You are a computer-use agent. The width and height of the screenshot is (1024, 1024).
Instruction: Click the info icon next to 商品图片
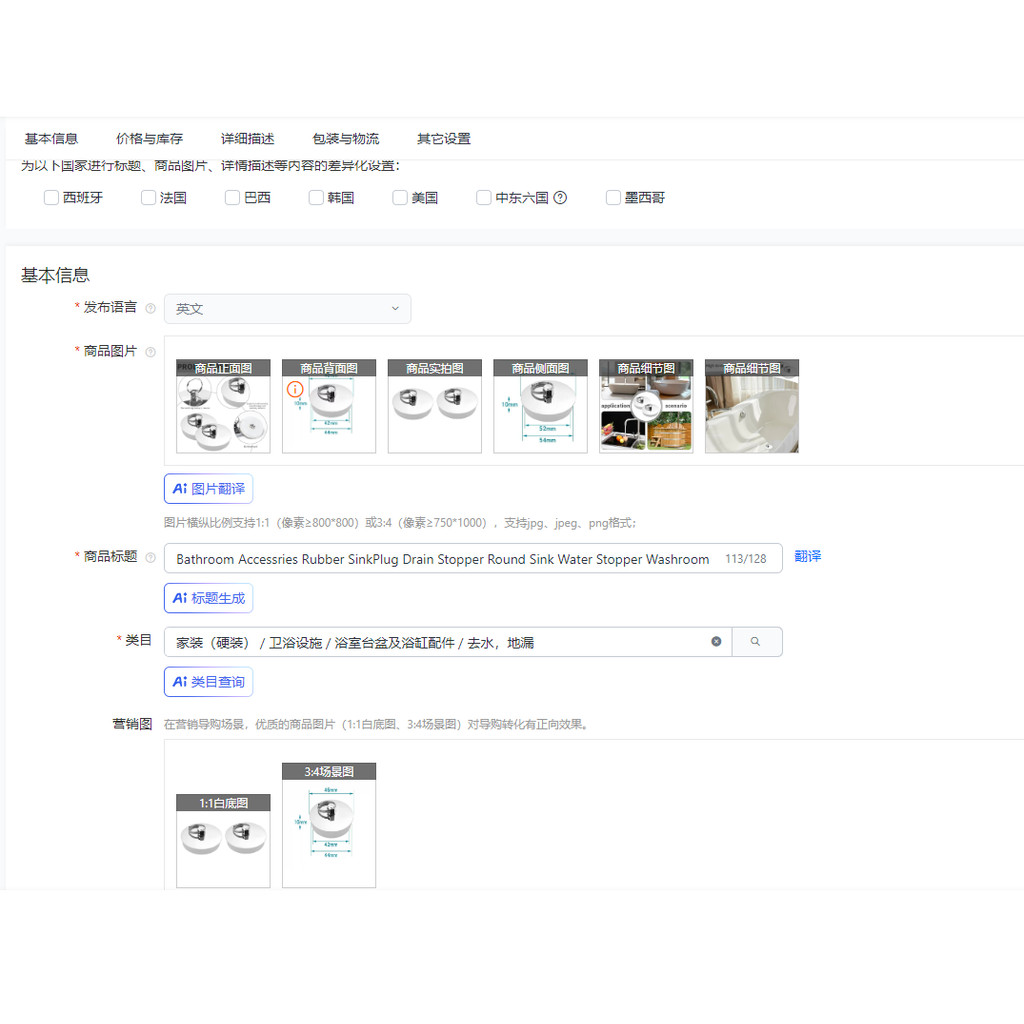coord(150,352)
